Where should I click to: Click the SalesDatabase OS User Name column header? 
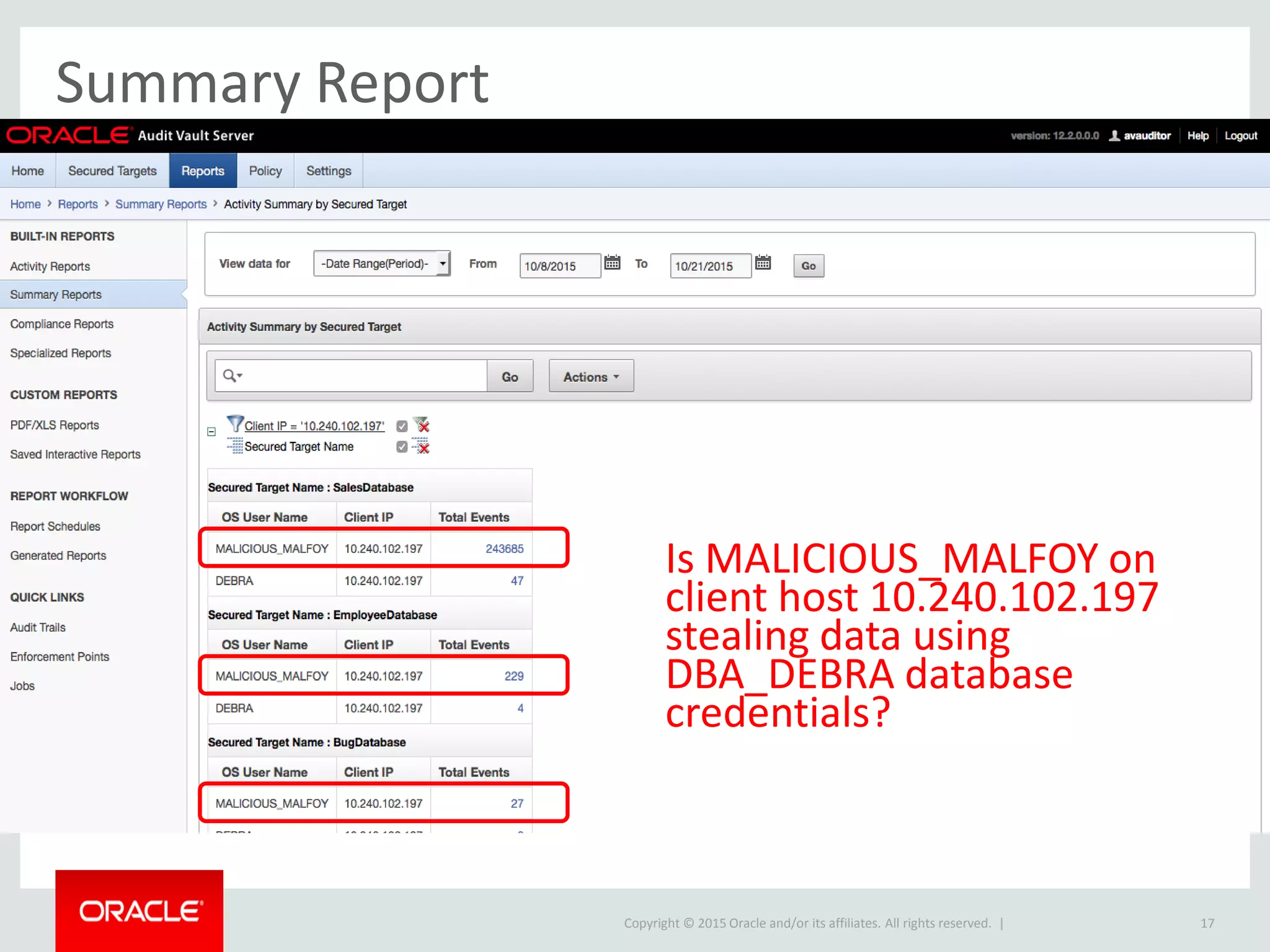click(265, 517)
